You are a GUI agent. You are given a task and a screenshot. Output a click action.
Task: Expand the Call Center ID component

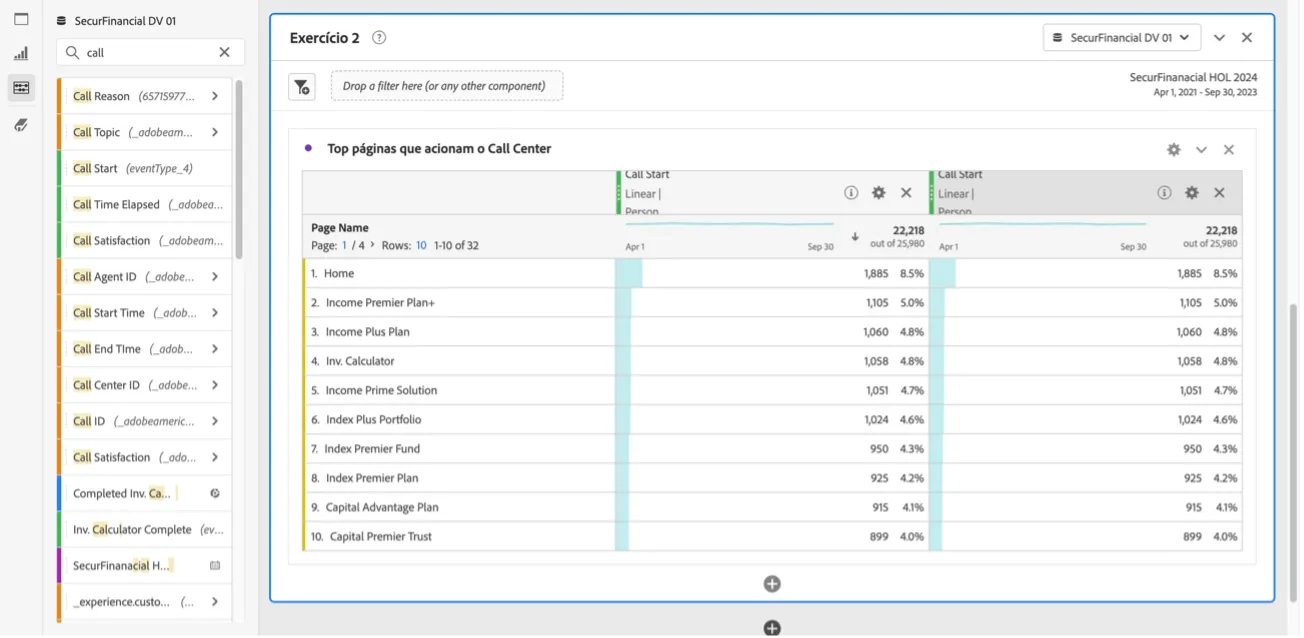[x=215, y=385]
